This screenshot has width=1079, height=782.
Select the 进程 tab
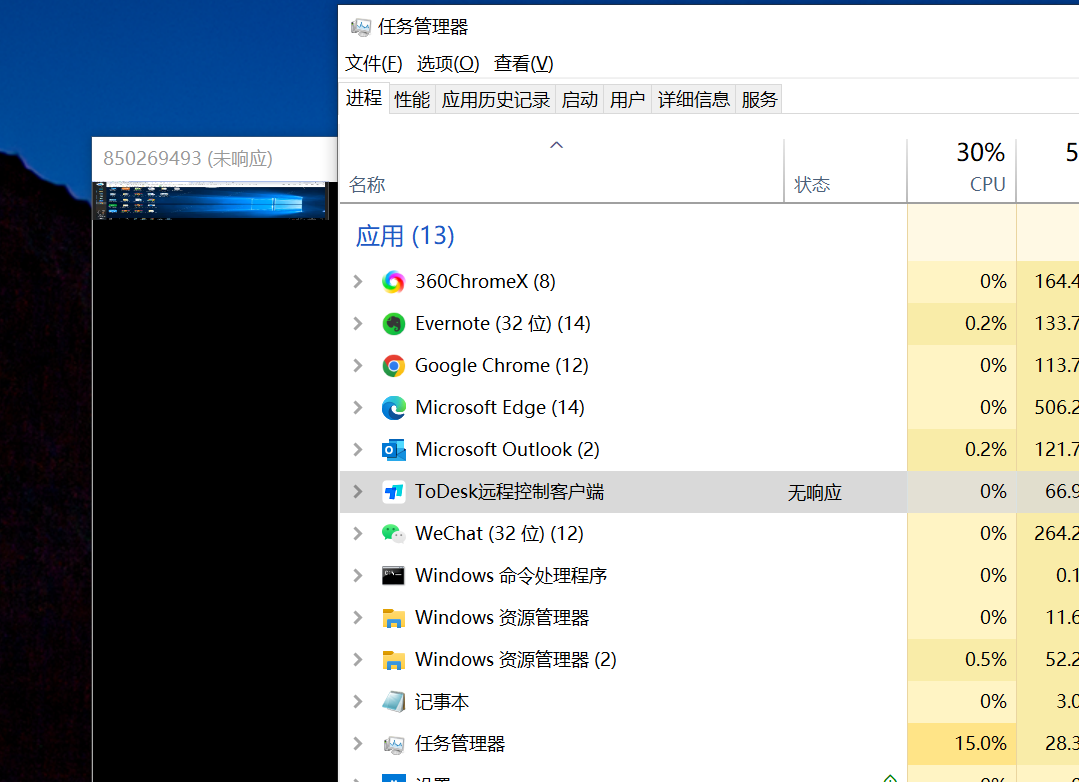[364, 98]
